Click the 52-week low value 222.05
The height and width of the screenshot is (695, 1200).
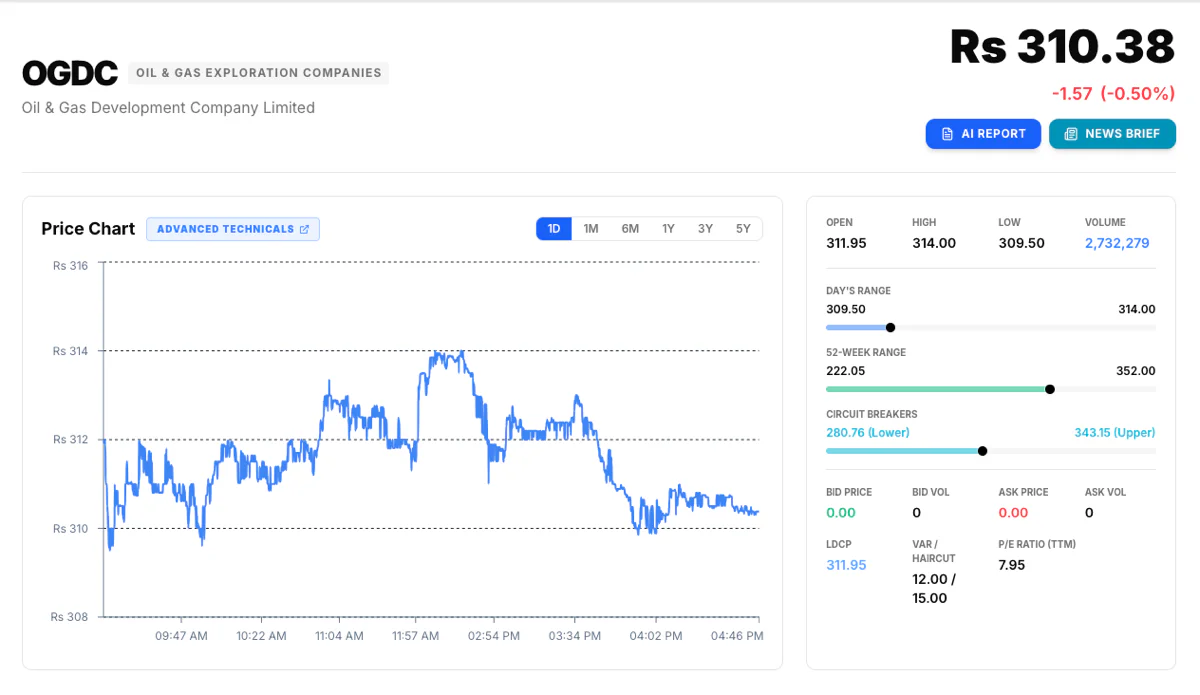tap(846, 371)
